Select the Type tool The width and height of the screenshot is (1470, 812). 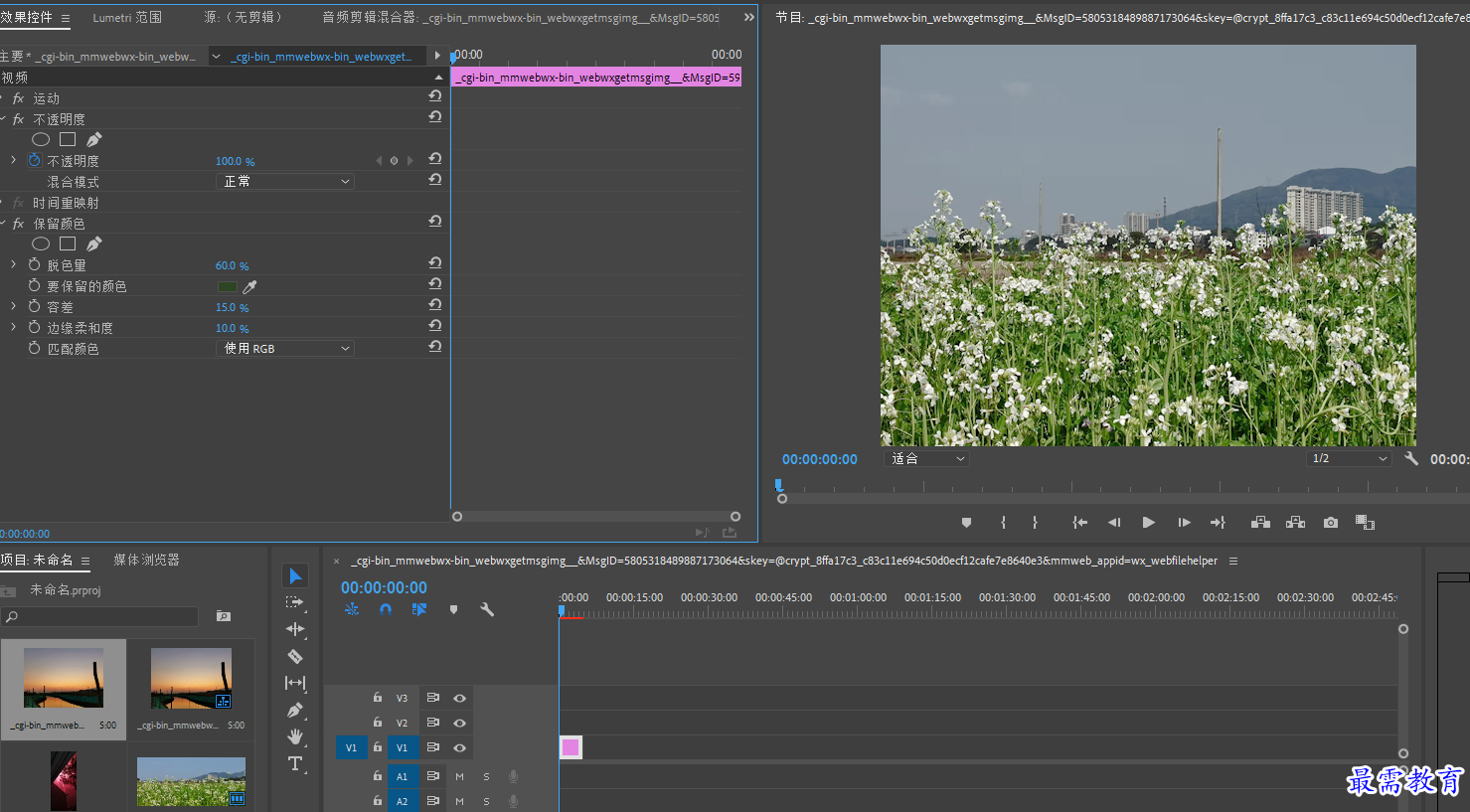tap(295, 763)
